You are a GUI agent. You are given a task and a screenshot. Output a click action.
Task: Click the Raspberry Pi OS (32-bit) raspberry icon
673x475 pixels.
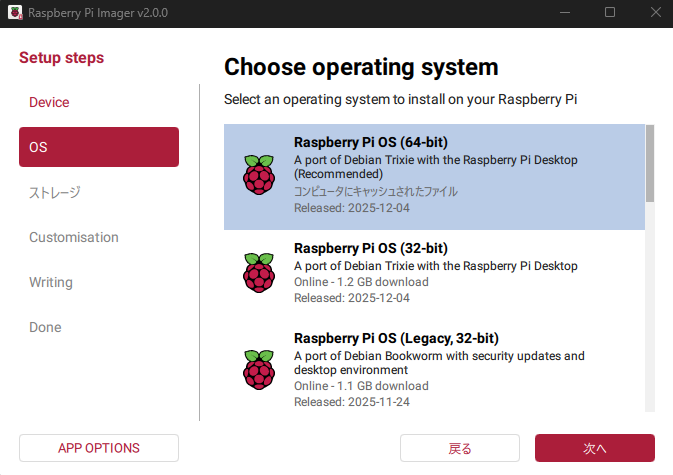coord(258,272)
